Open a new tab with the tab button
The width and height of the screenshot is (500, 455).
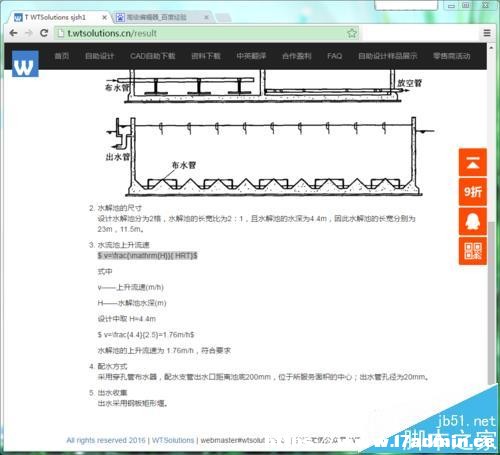[x=223, y=17]
